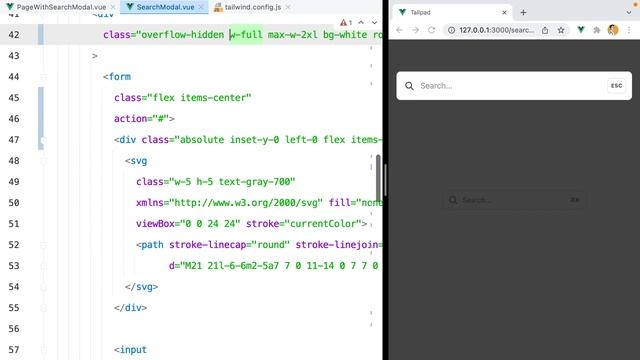Viewport: 640px width, 360px height.
Task: Click line number 50 in the gutter
Action: coord(14,203)
